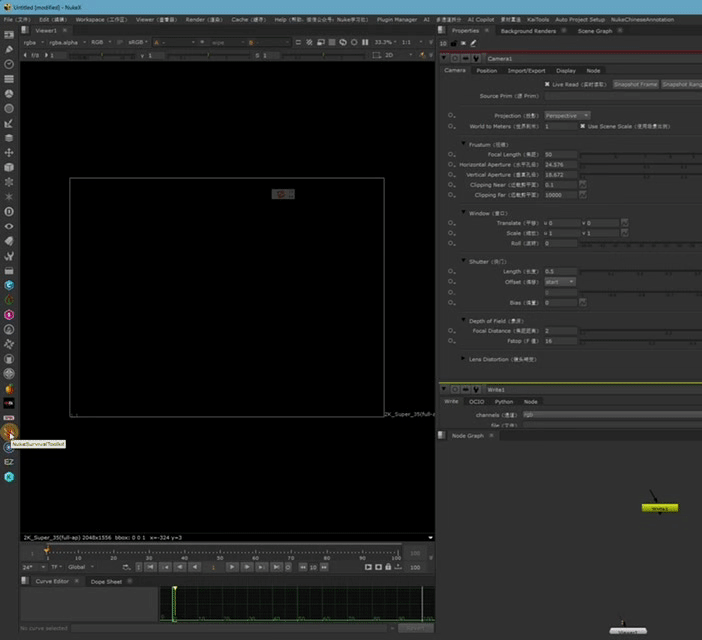
Task: Click the pencil edit icon in Properties toolbar
Action: (473, 43)
